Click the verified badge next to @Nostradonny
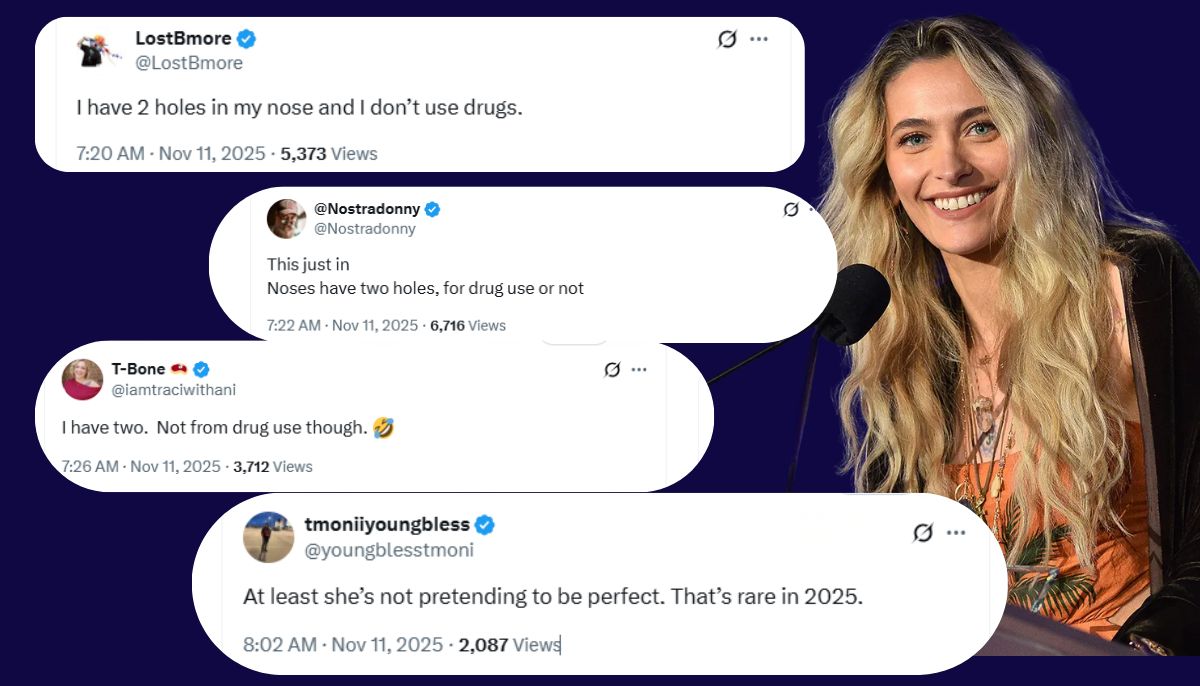Viewport: 1200px width, 686px height. pyautogui.click(x=432, y=209)
